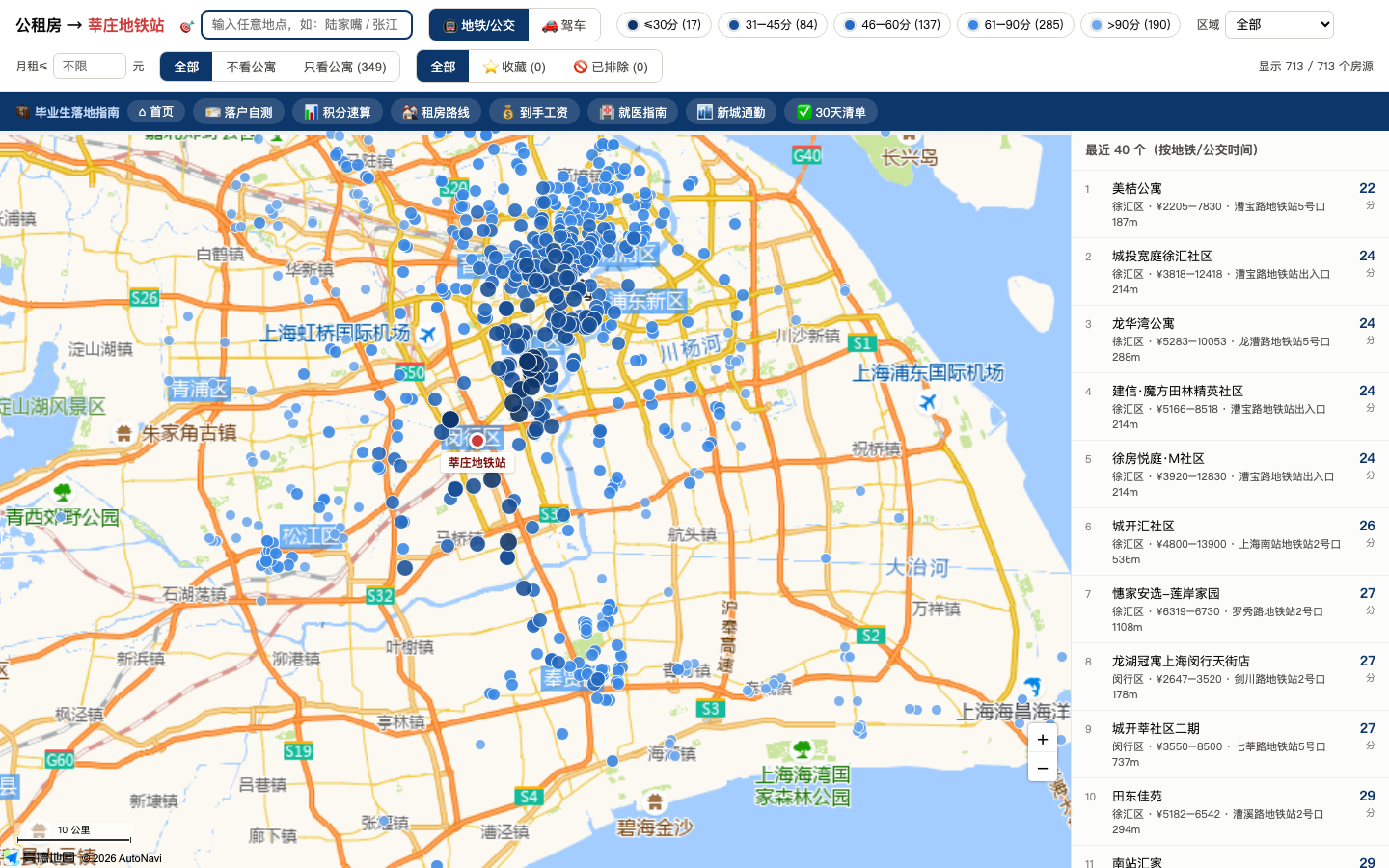Viewport: 1389px width, 868px height.
Task: Open the 城投宽庭徐汇社区 listing
Action: click(x=1230, y=272)
